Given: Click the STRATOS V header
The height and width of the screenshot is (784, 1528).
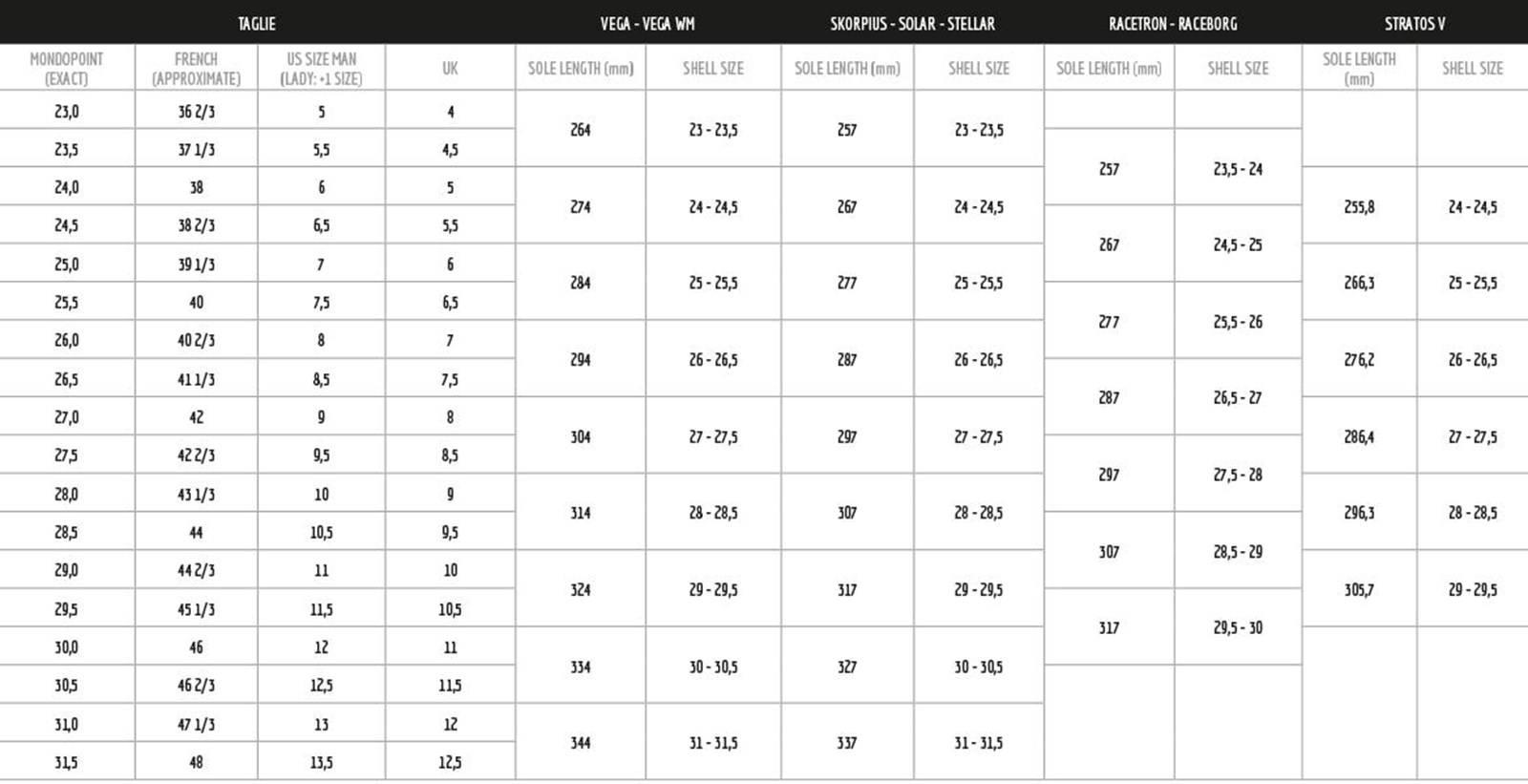Looking at the screenshot, I should pos(1414,23).
